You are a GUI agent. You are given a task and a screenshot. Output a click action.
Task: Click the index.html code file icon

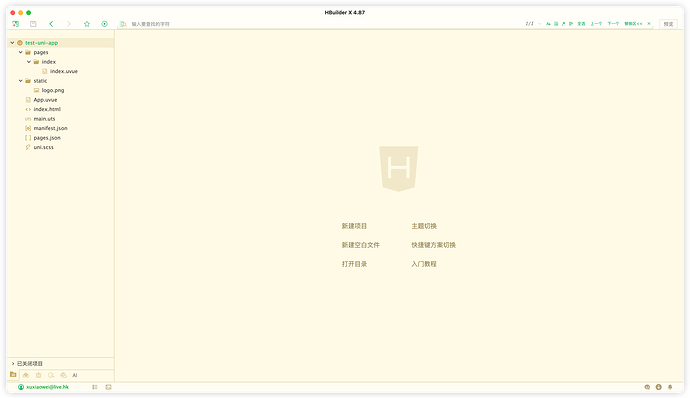coord(28,109)
